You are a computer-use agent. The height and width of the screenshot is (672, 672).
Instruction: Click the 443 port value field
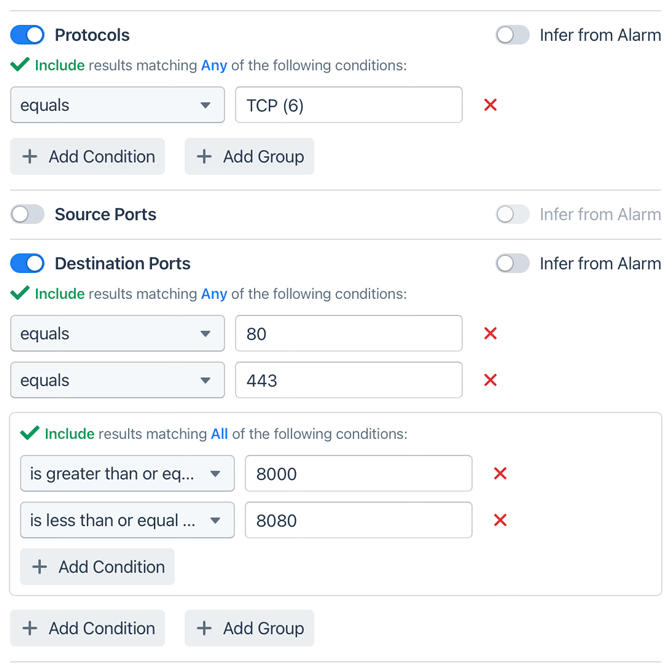pos(348,380)
